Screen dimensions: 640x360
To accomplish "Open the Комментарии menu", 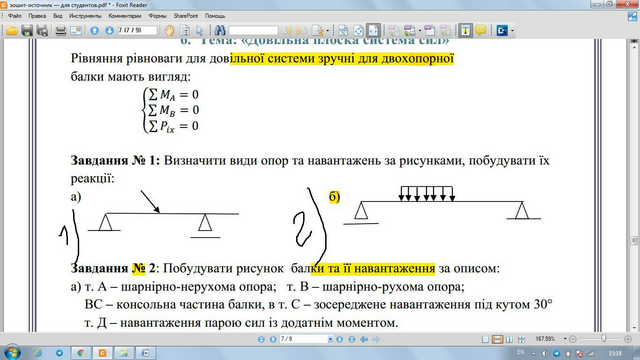I will [x=124, y=16].
